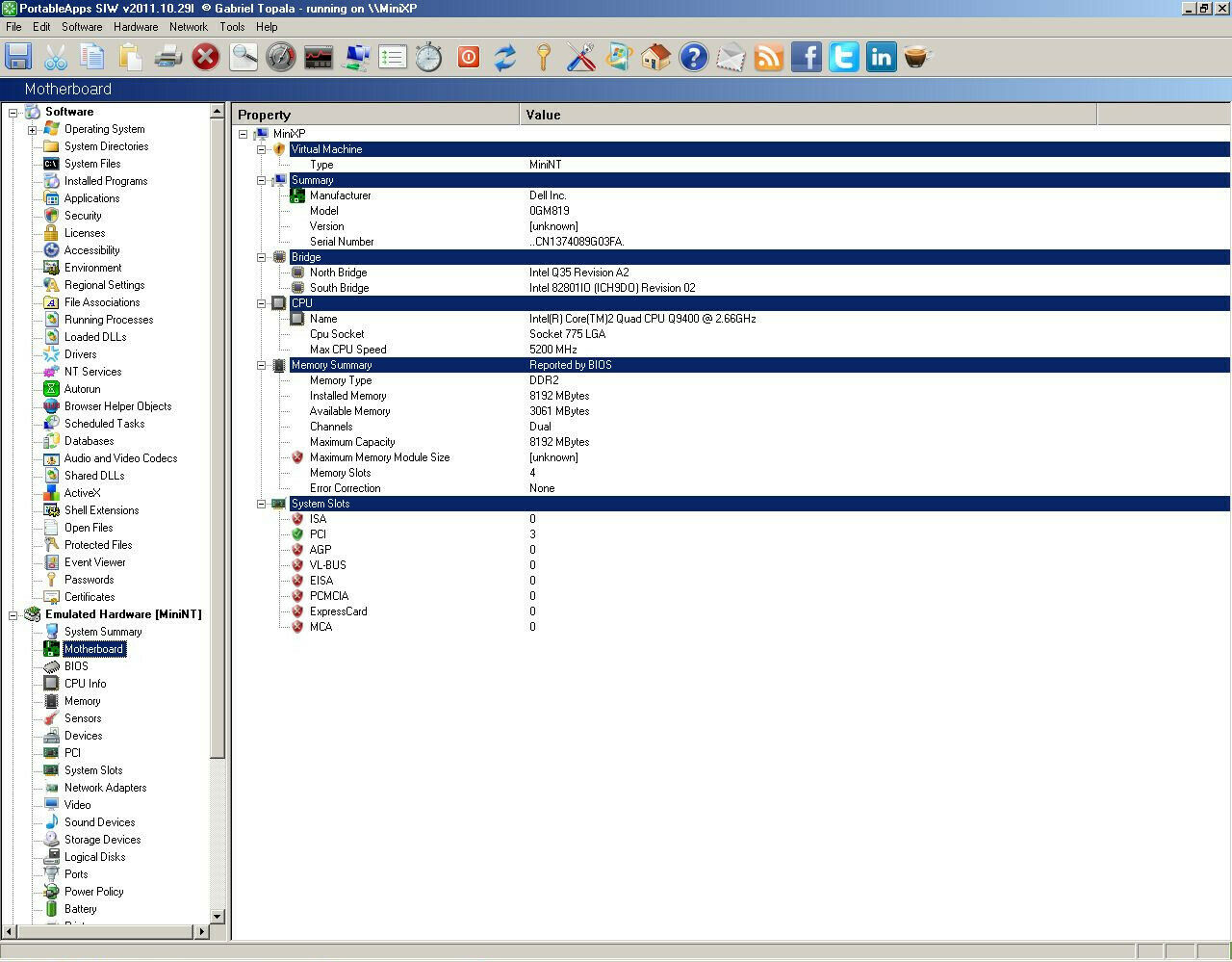Open the LinkedIn toolbar icon
Screen dimensions: 1232x962
(881, 57)
